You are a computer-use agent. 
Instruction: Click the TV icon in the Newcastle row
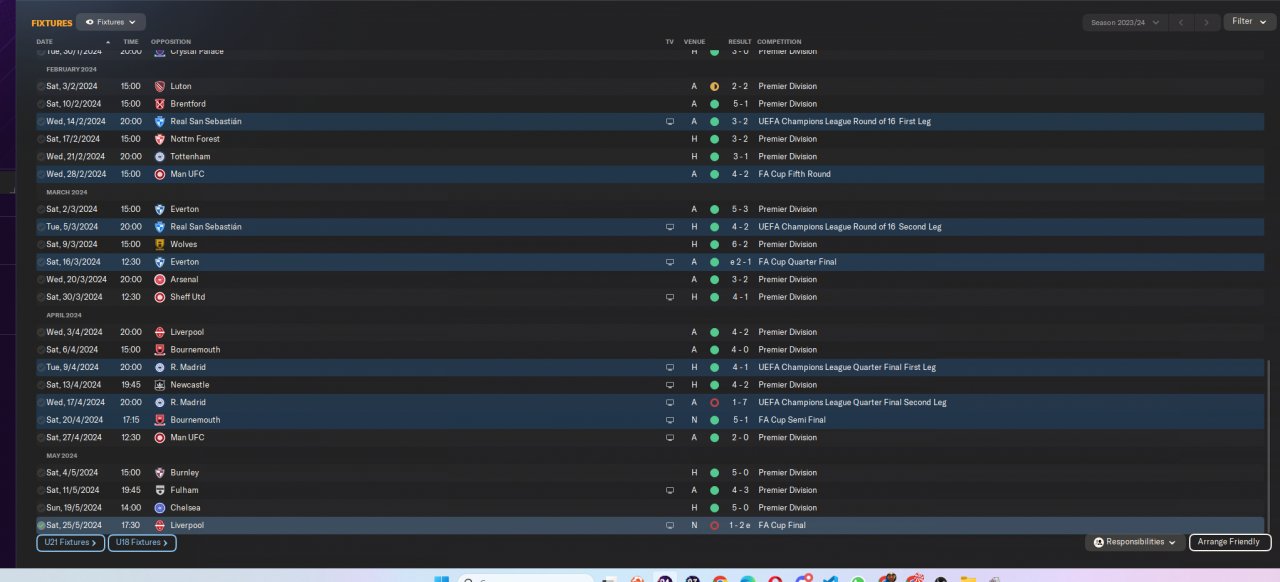click(670, 385)
